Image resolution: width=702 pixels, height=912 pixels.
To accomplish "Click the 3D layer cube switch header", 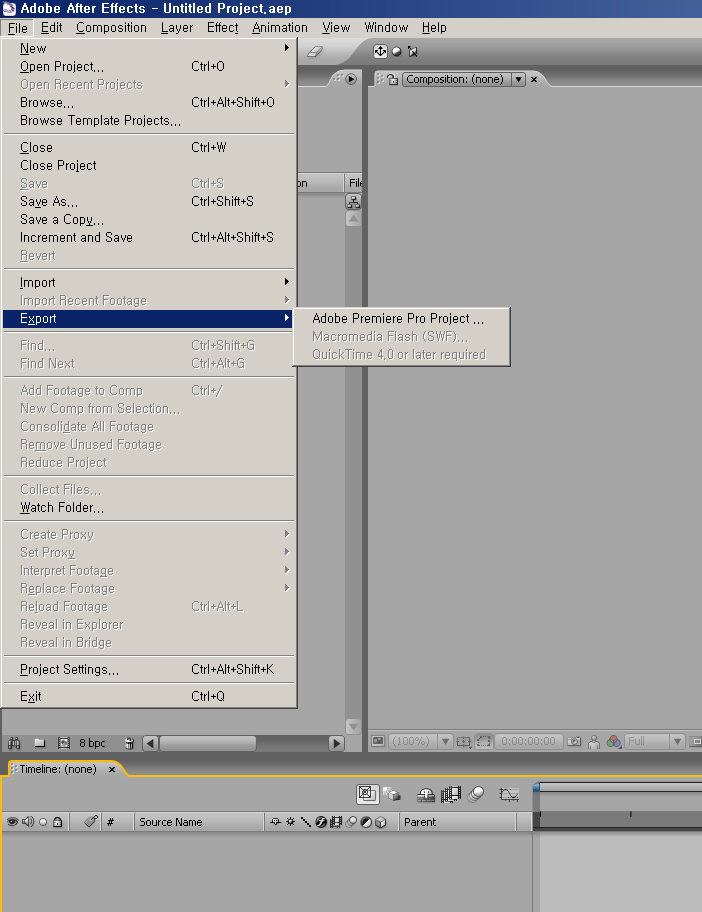I will [x=380, y=822].
